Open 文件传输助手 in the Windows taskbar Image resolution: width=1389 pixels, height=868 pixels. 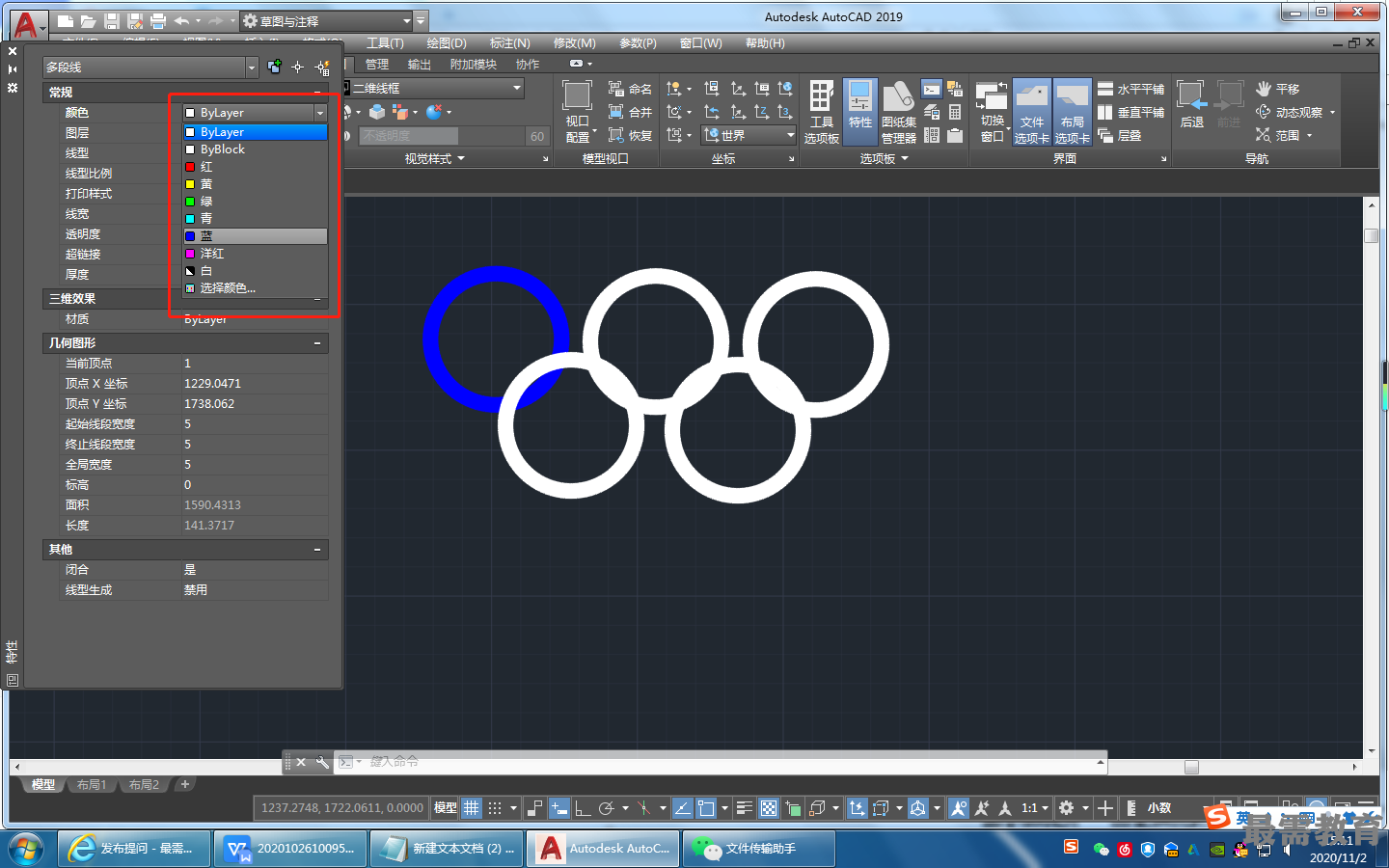[761, 849]
